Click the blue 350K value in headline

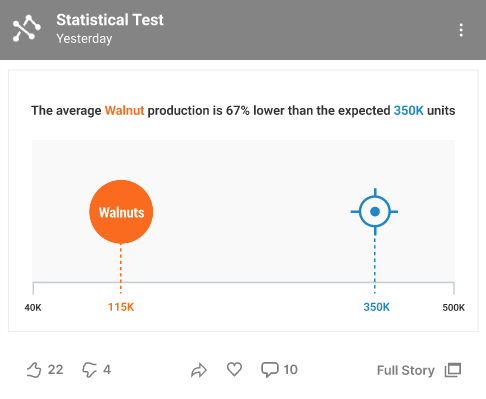(409, 110)
